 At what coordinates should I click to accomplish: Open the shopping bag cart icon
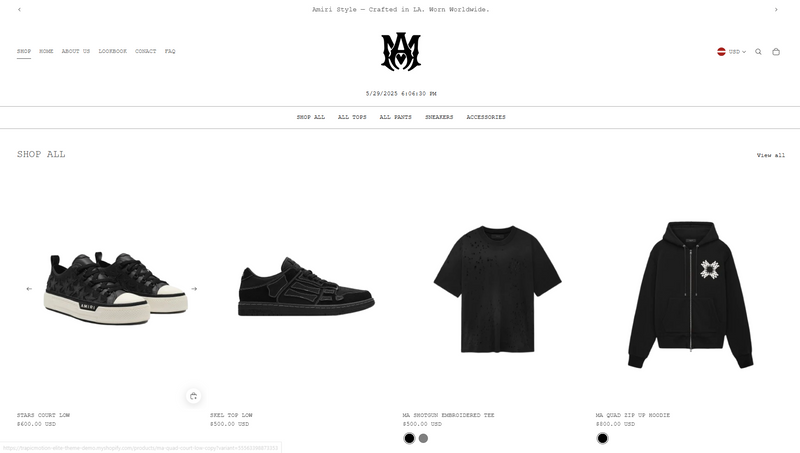click(x=776, y=52)
